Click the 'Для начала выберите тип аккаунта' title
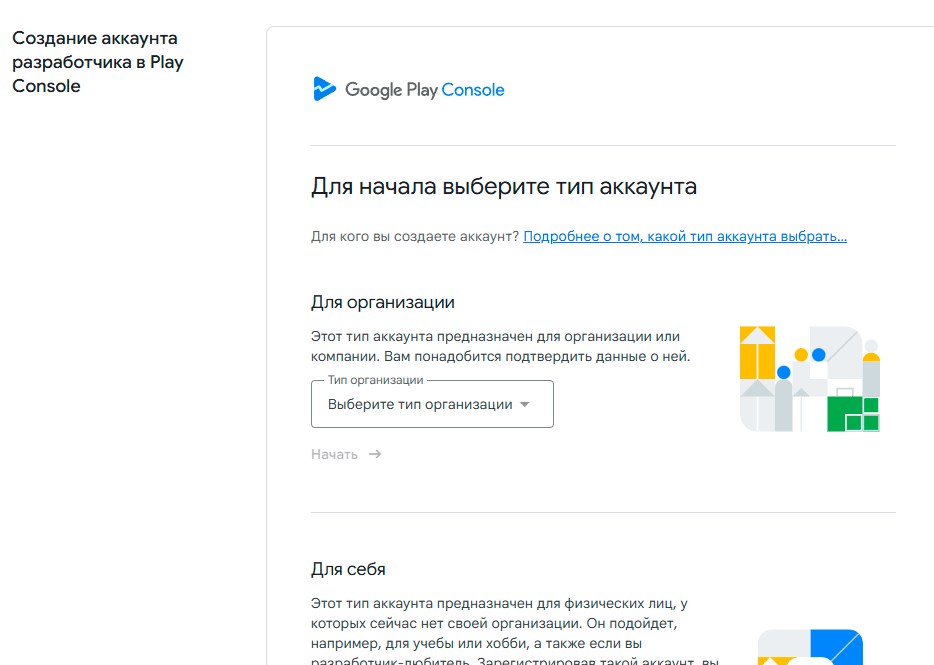This screenshot has height=665, width=934. (503, 187)
